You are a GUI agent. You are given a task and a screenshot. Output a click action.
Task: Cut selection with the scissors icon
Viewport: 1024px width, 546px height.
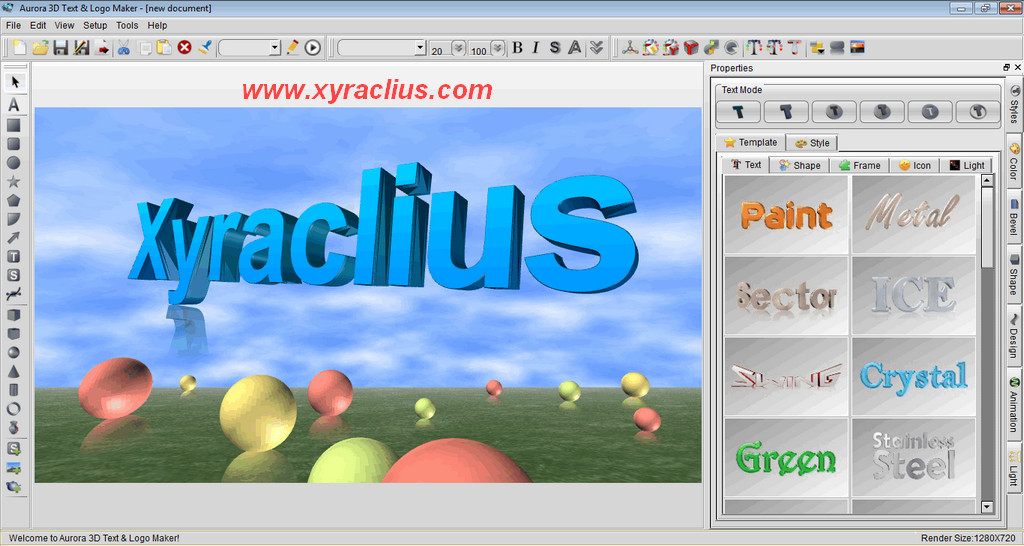123,48
